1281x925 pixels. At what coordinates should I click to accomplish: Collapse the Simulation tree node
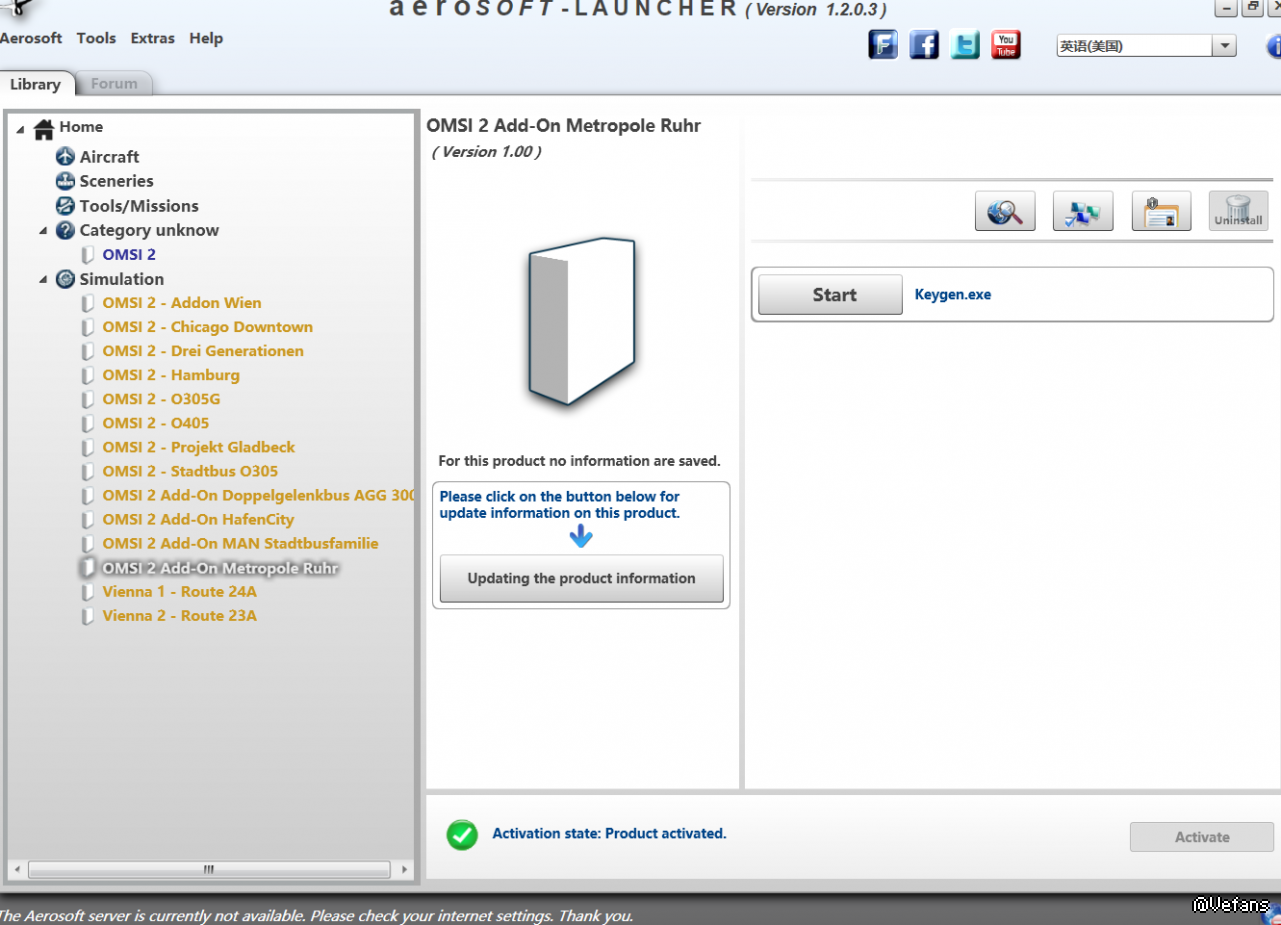43,280
